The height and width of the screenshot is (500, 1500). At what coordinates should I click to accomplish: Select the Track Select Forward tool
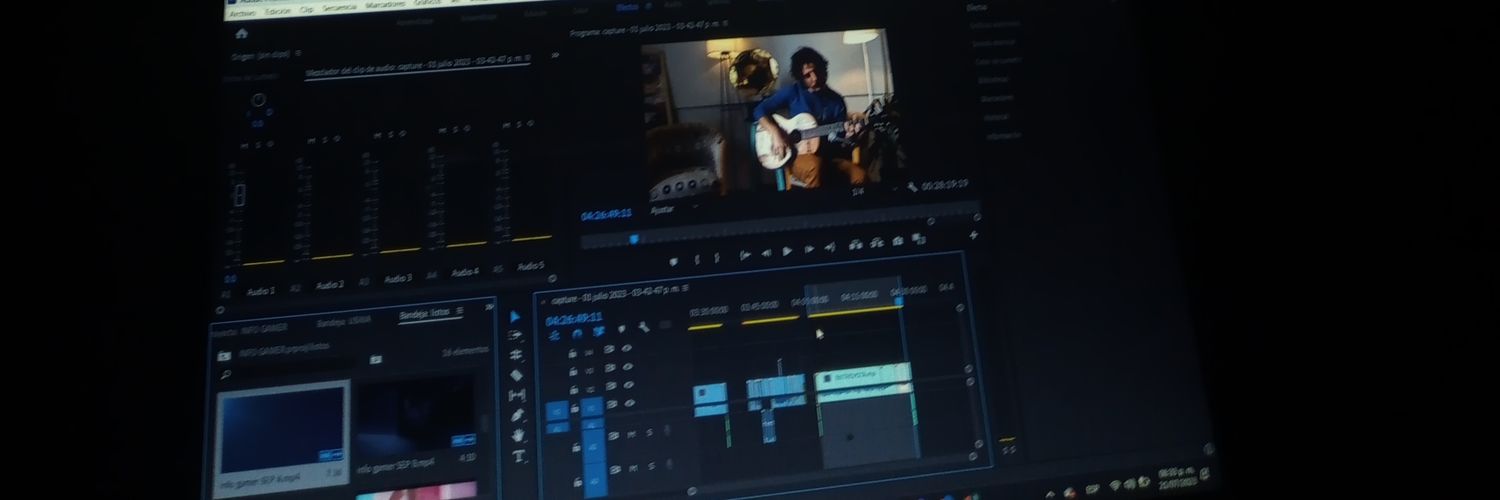[516, 336]
